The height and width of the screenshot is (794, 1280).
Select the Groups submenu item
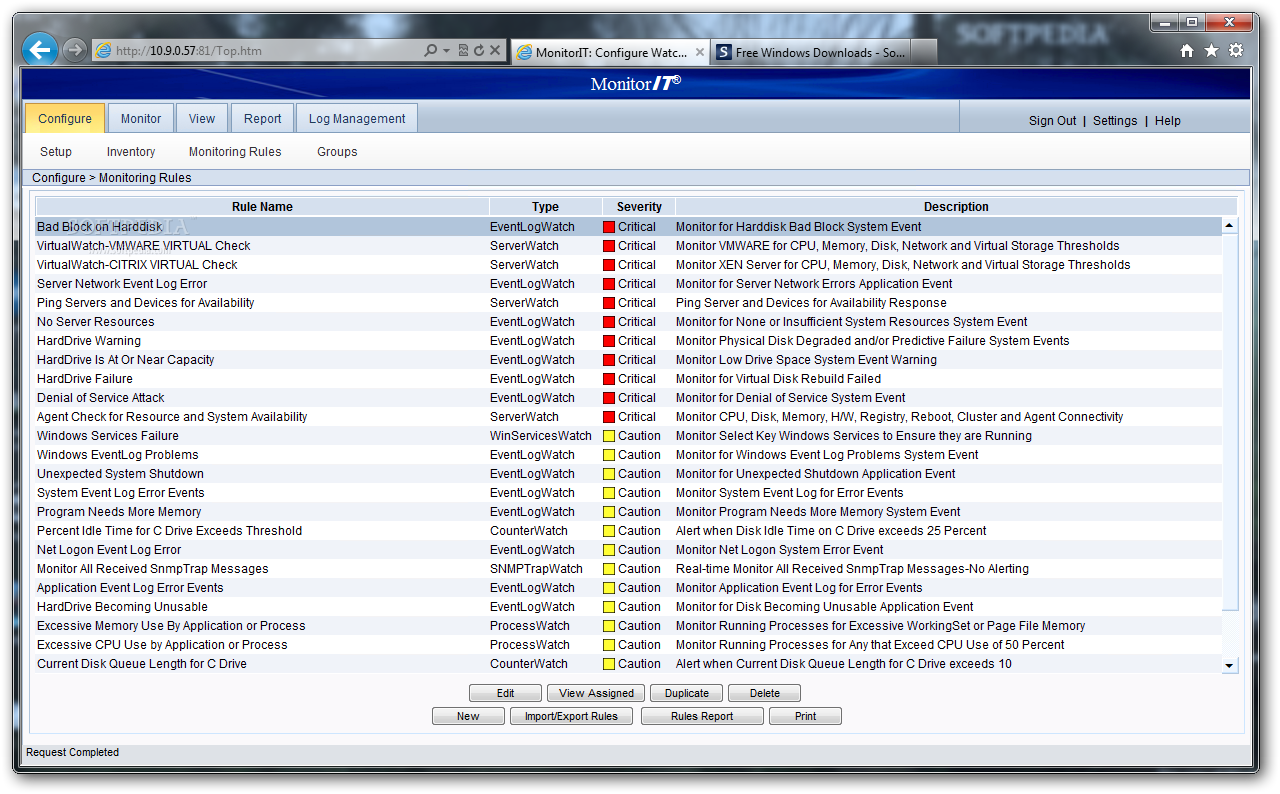pyautogui.click(x=337, y=152)
